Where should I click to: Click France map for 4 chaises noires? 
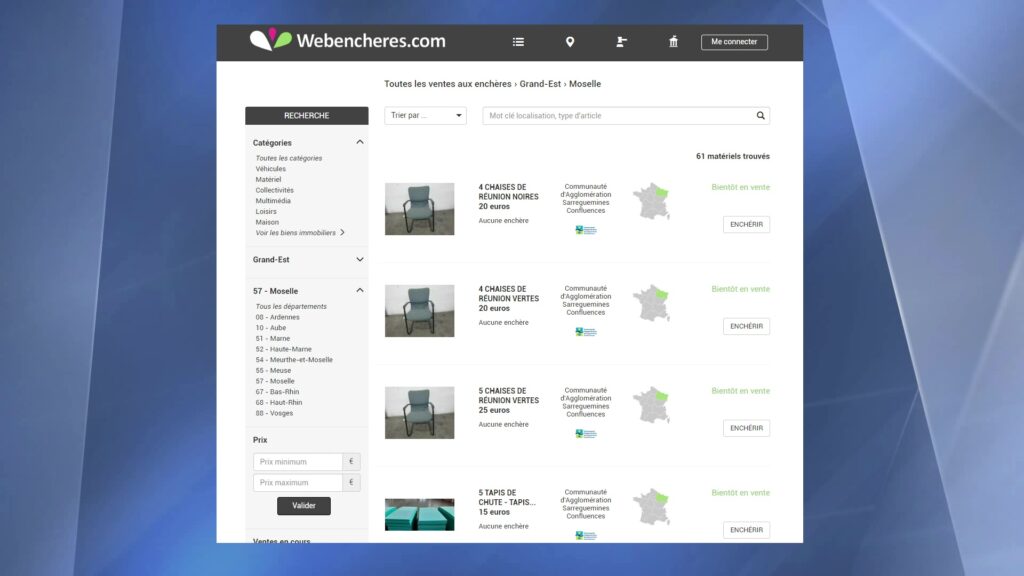coord(651,201)
